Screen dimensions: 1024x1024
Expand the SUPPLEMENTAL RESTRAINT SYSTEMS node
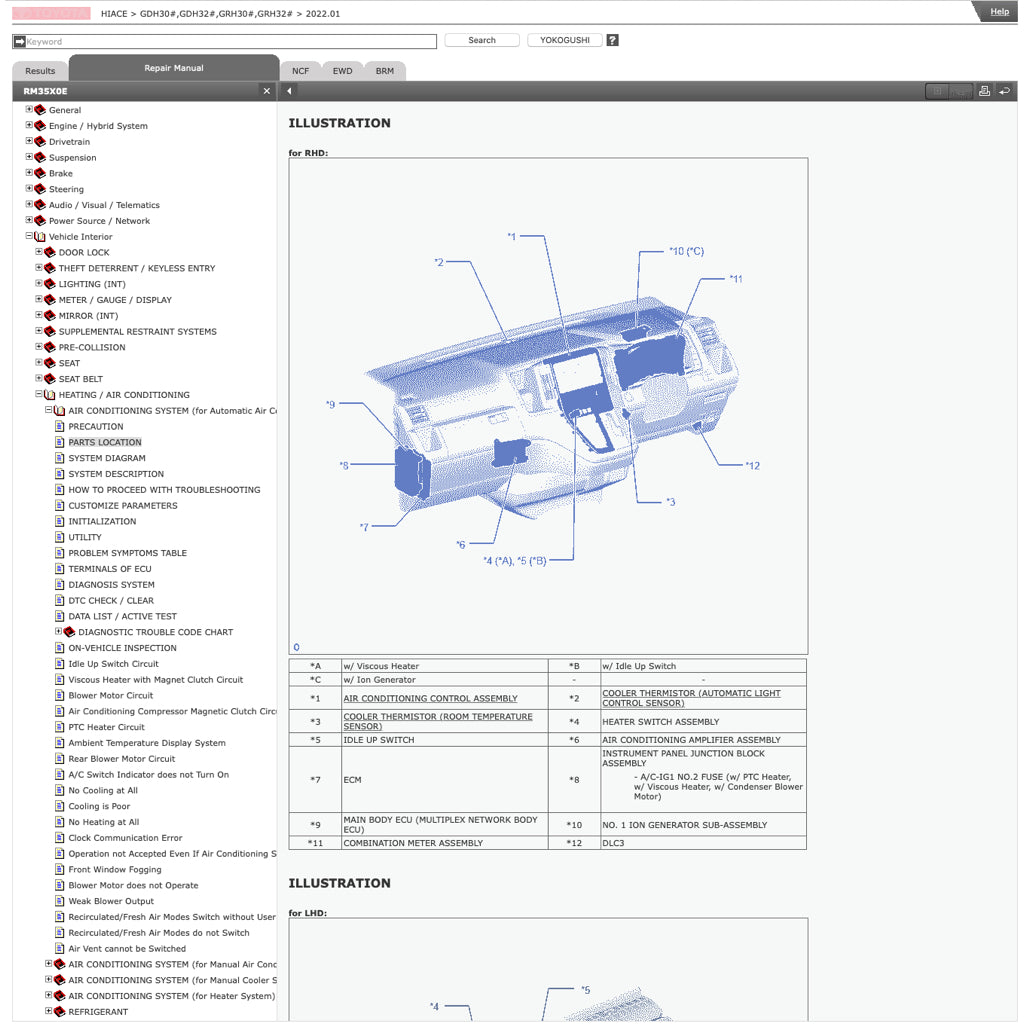click(38, 331)
